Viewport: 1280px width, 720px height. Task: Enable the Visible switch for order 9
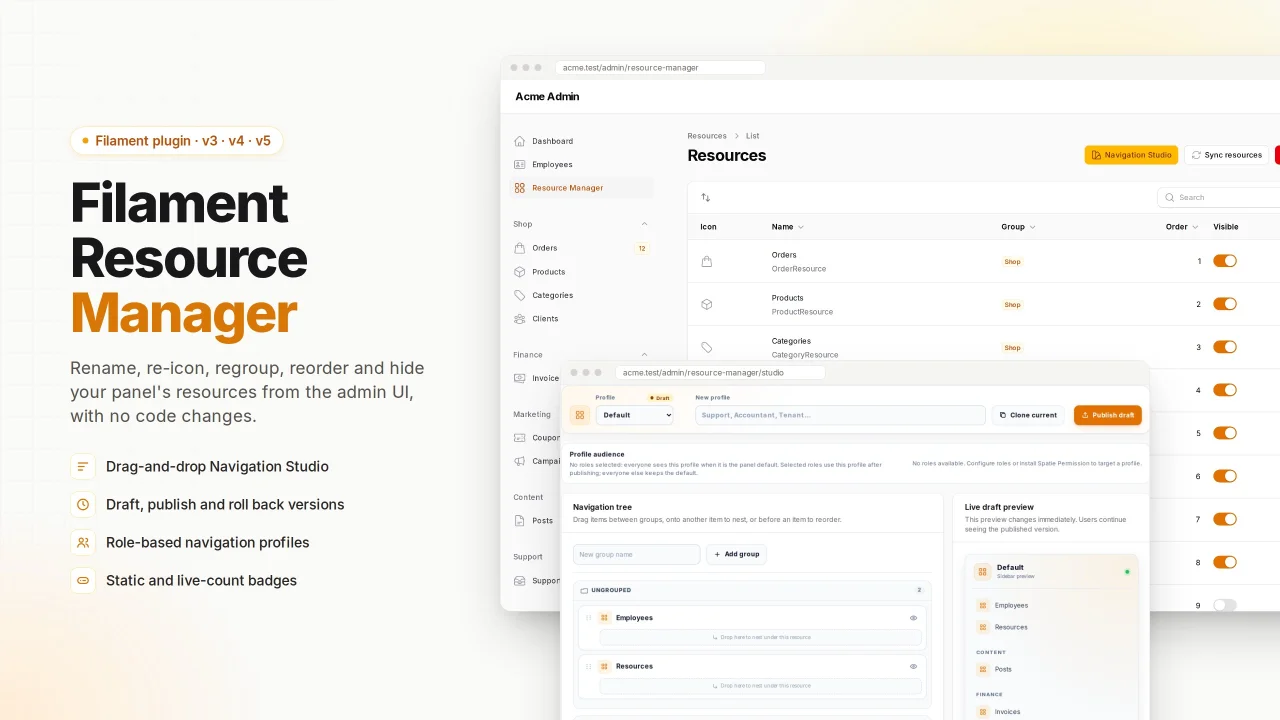click(x=1225, y=605)
